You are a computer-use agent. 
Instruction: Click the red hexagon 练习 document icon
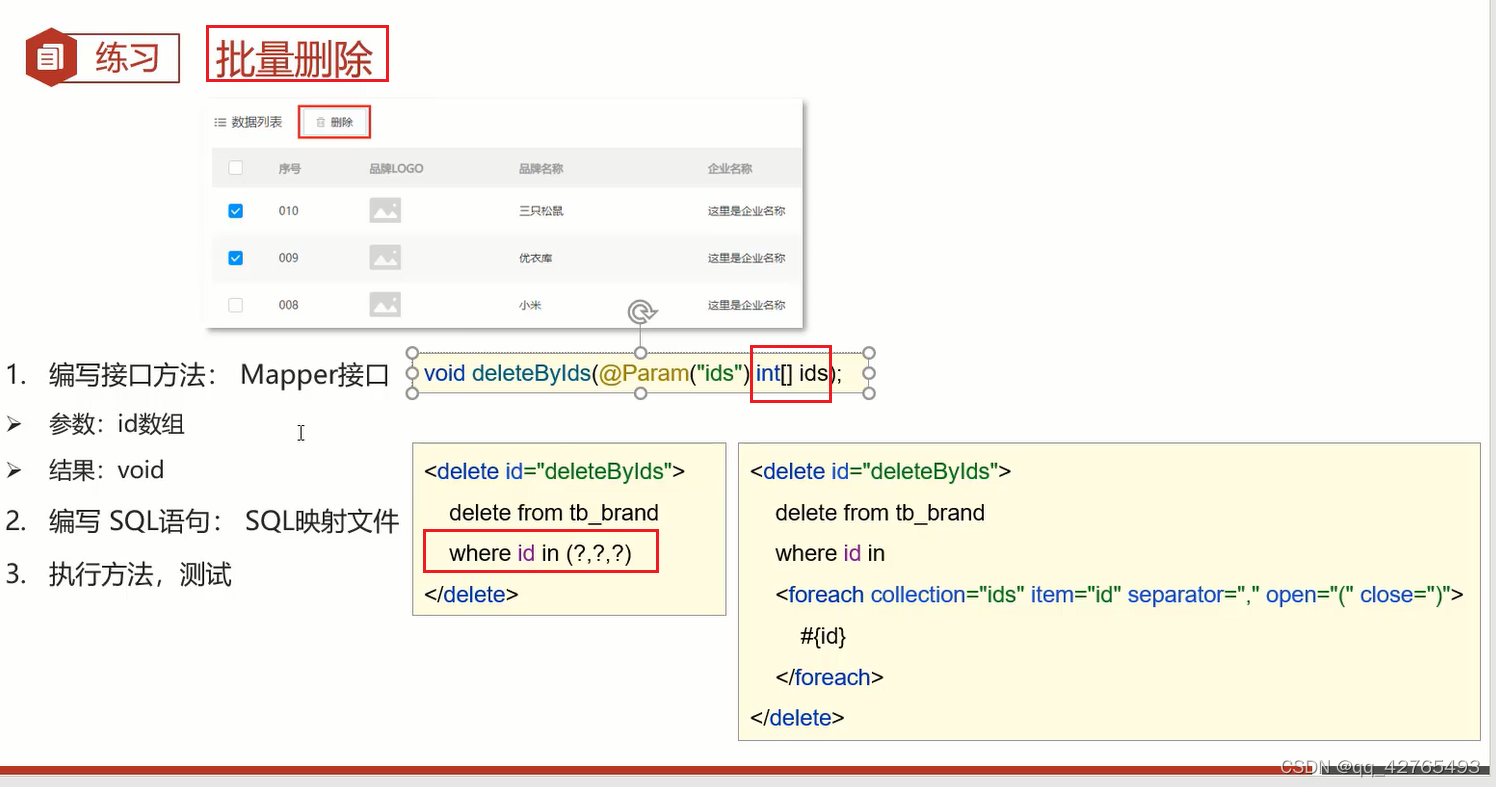coord(50,57)
